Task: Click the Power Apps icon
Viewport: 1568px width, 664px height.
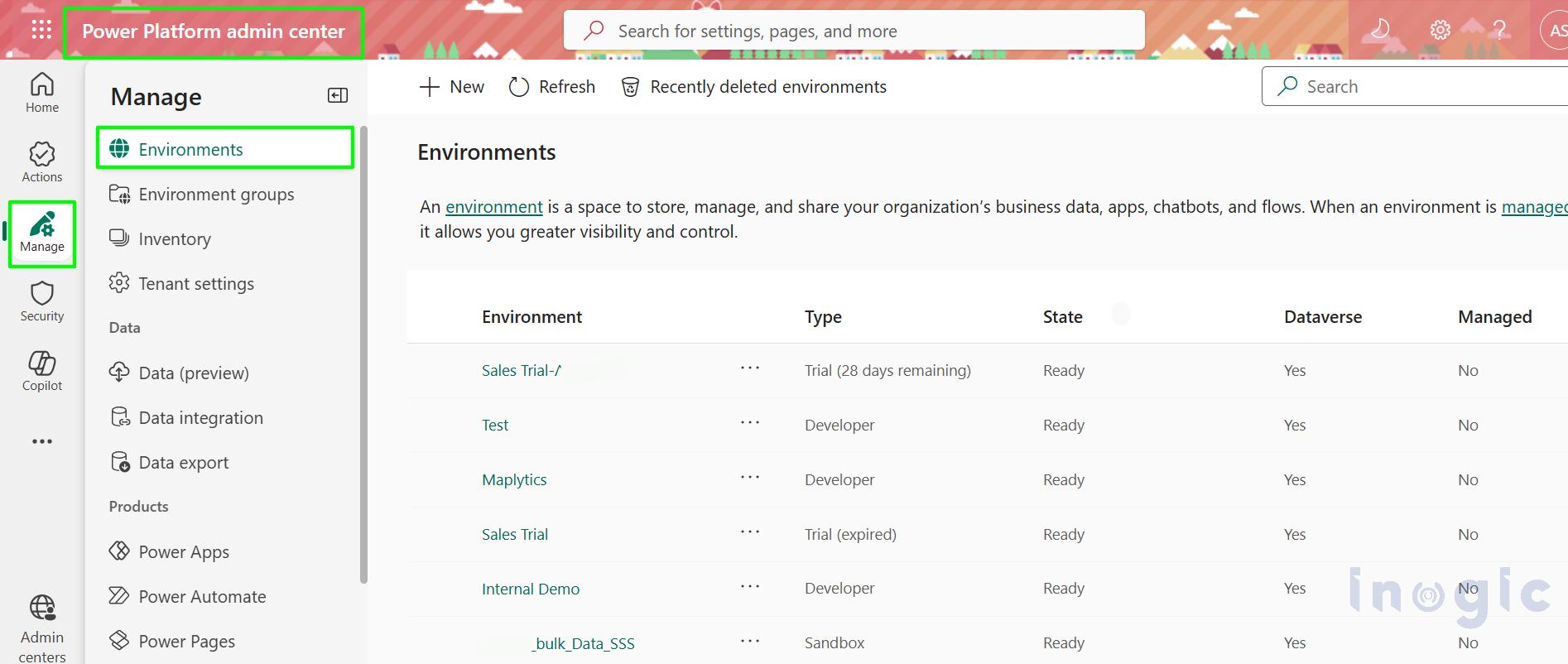Action: coord(119,551)
